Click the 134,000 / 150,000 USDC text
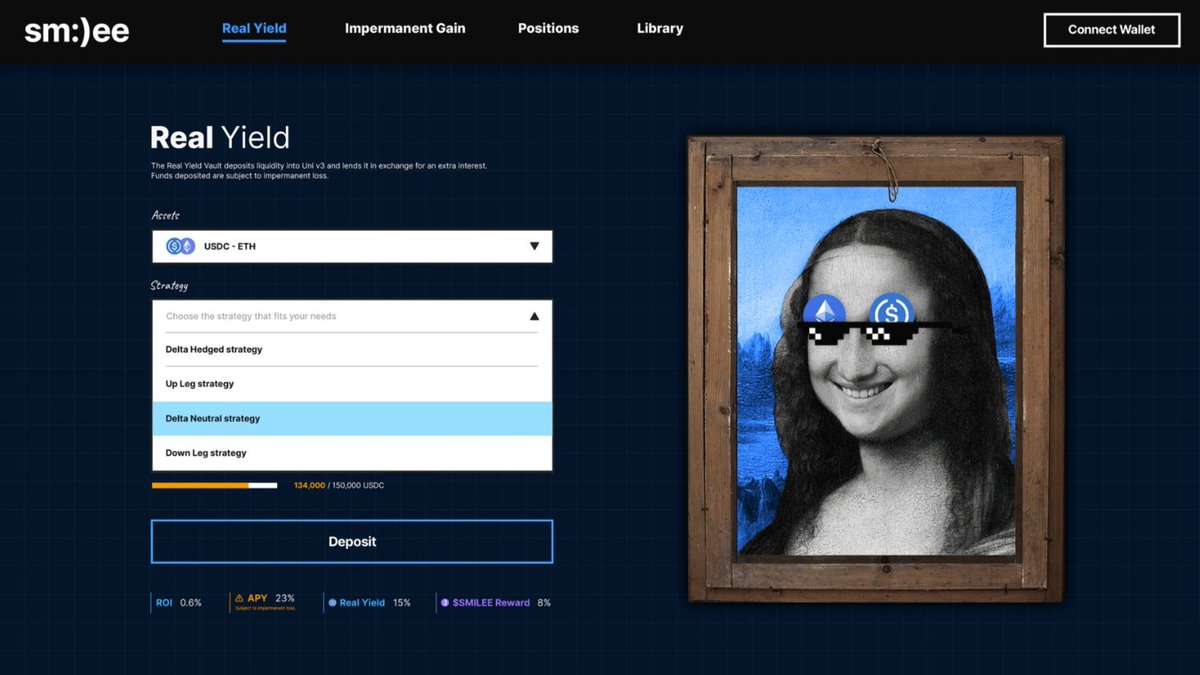Viewport: 1200px width, 675px height. [339, 485]
